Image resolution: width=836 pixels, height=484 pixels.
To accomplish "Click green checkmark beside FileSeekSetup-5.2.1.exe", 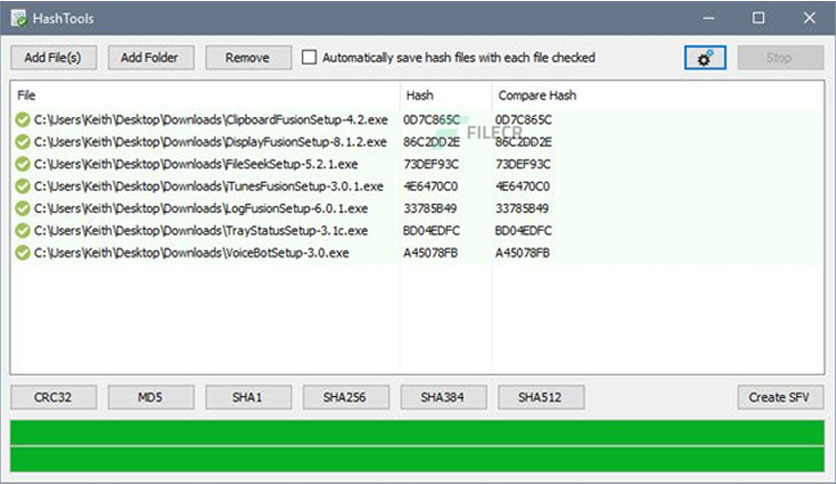I will click(22, 164).
